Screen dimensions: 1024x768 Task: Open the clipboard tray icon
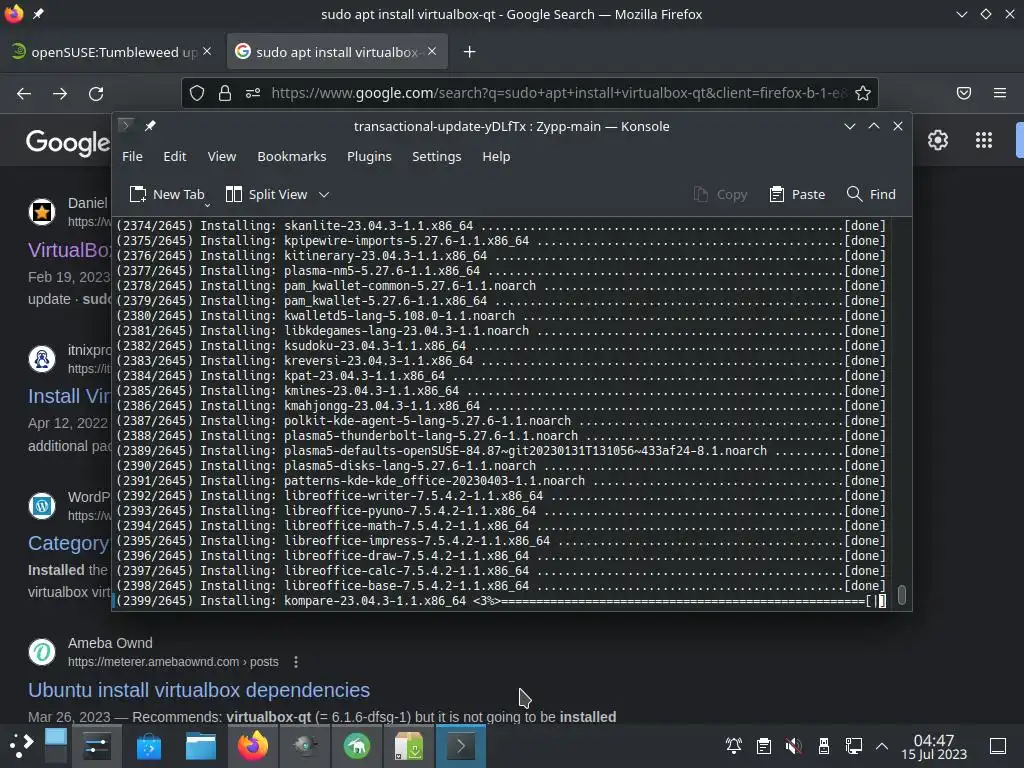[763, 746]
